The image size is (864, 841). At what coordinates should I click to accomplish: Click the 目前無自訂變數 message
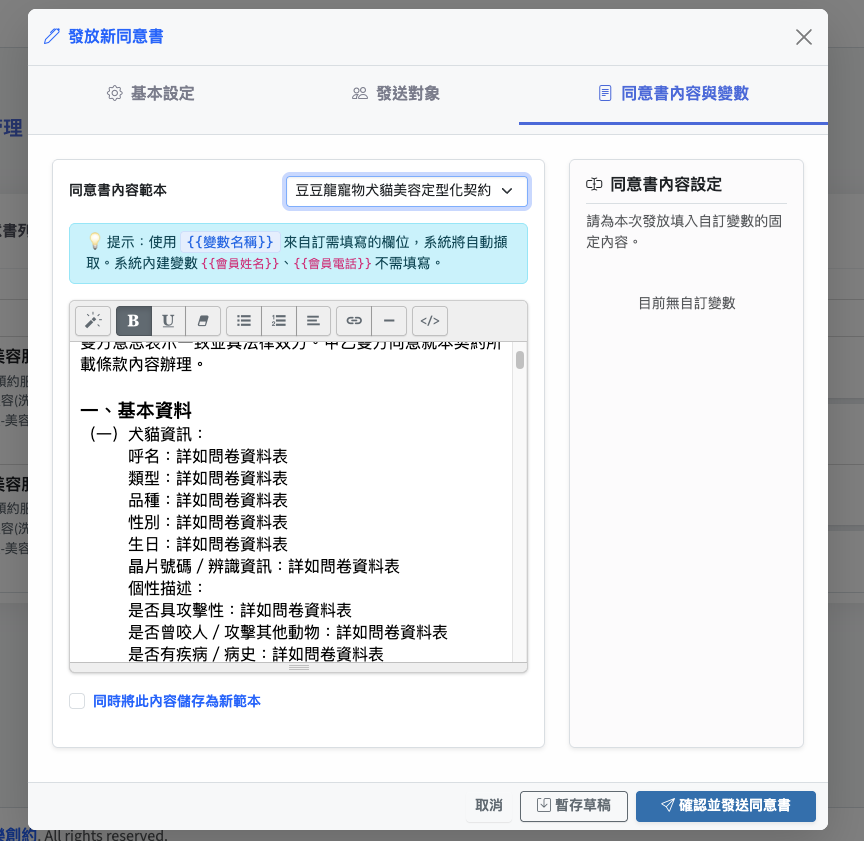(687, 303)
